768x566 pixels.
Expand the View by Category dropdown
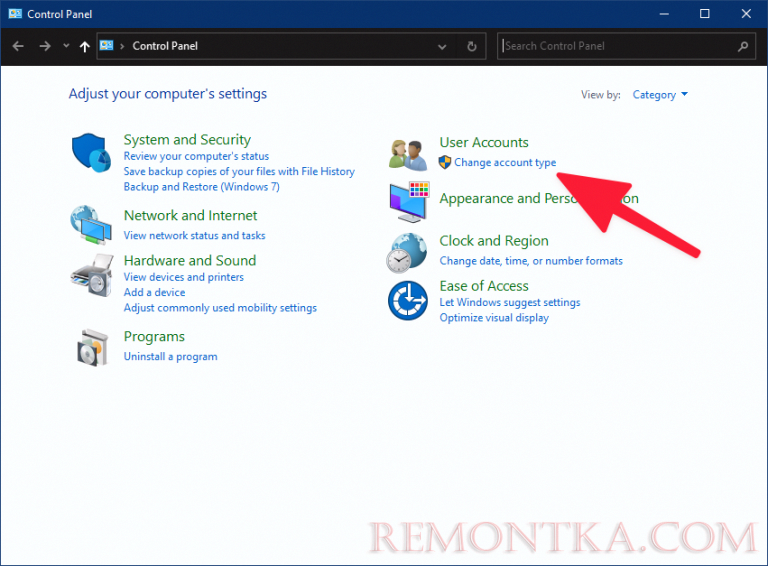[x=660, y=94]
